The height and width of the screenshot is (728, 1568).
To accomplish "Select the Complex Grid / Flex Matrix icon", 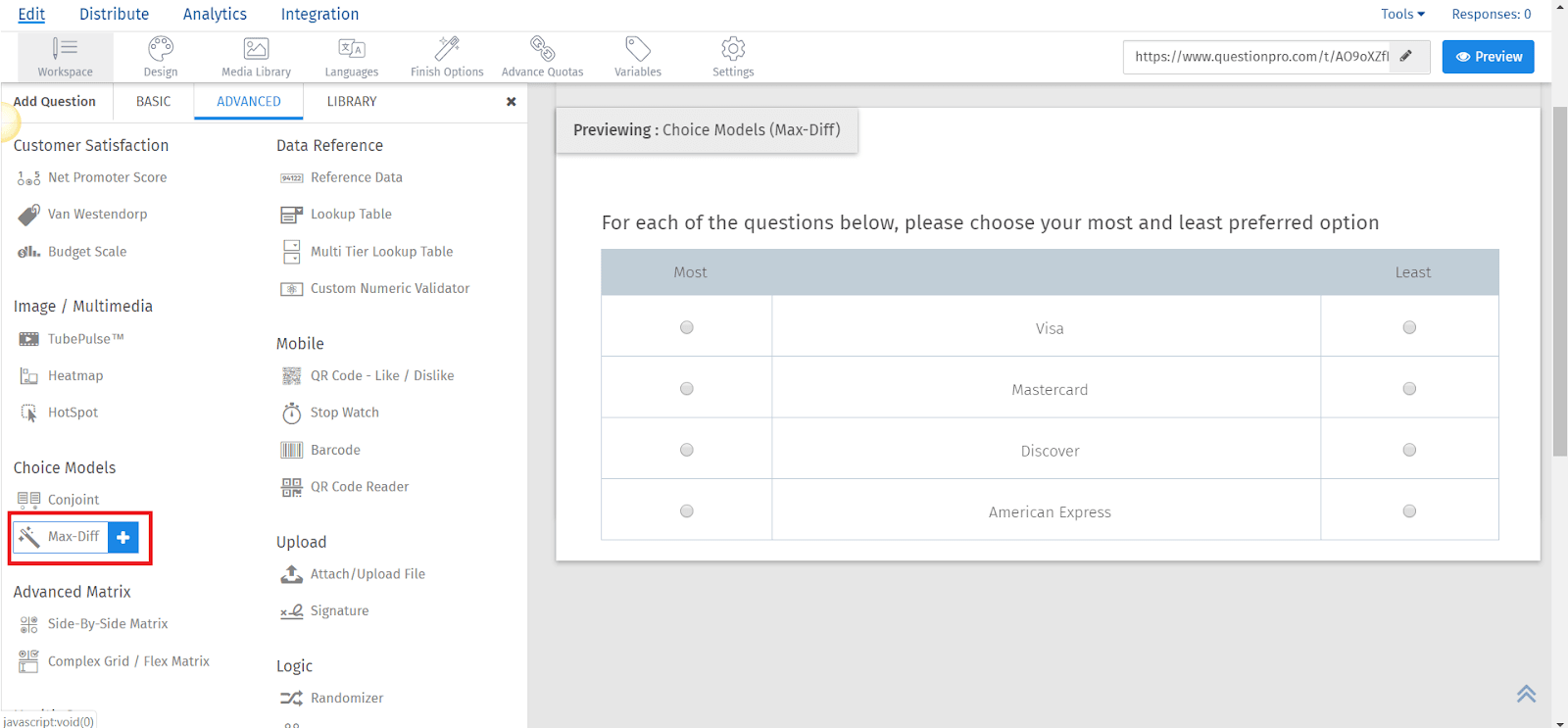I will coord(28,661).
